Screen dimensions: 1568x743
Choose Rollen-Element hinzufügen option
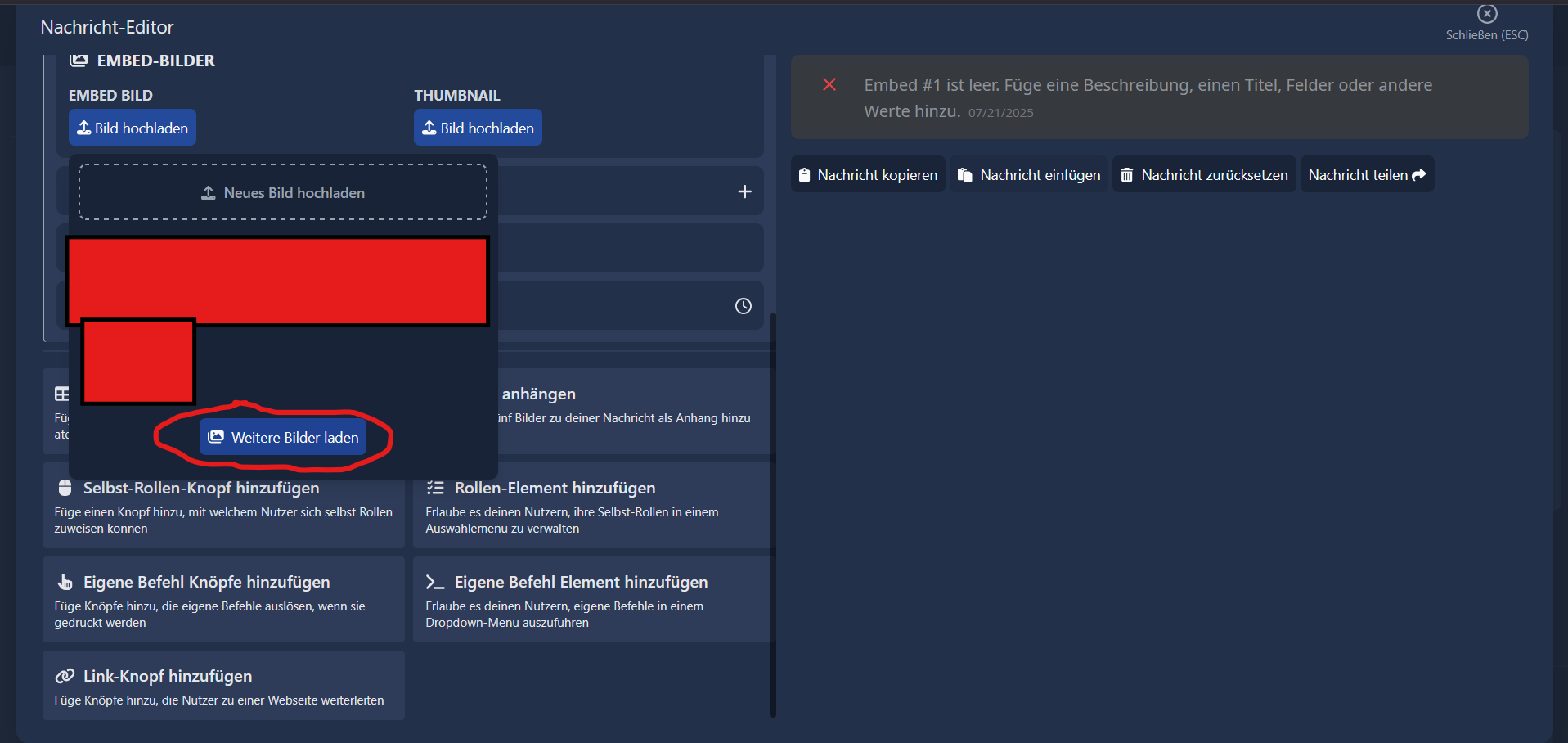(591, 506)
